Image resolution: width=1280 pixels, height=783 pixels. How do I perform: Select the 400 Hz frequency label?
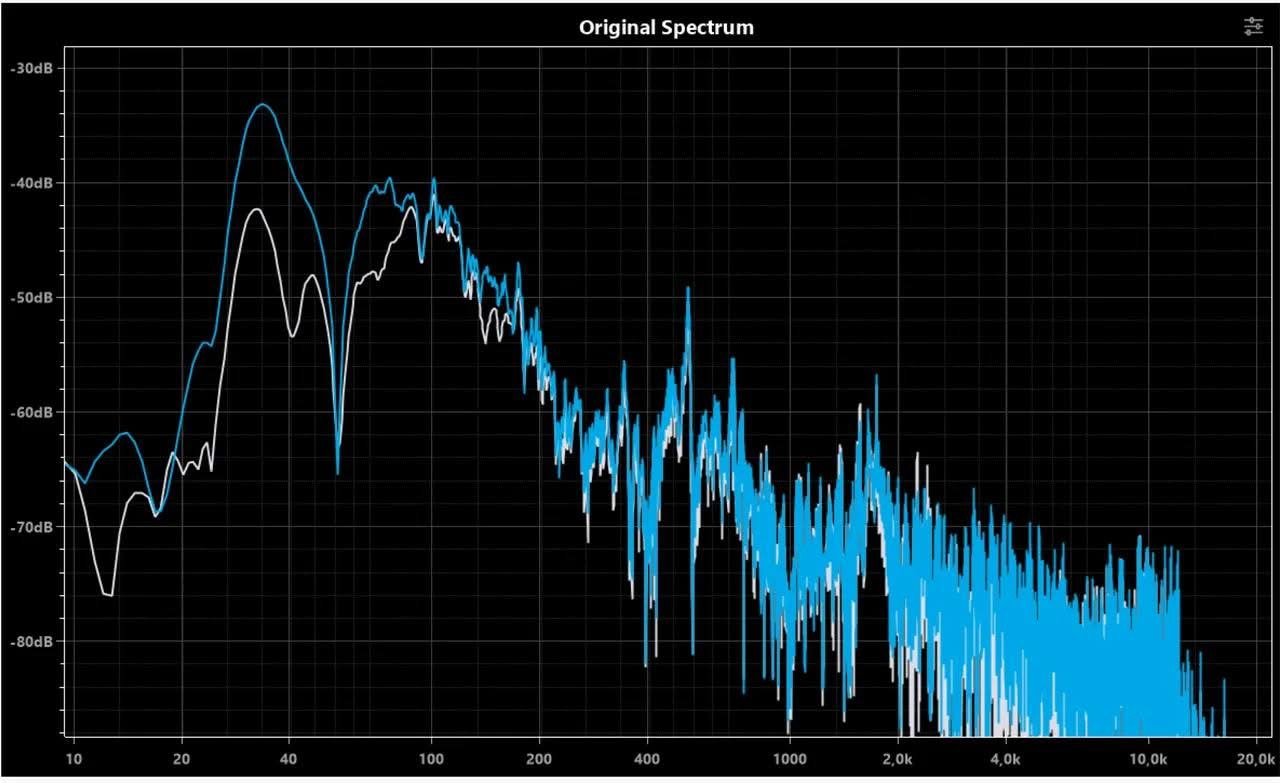647,757
